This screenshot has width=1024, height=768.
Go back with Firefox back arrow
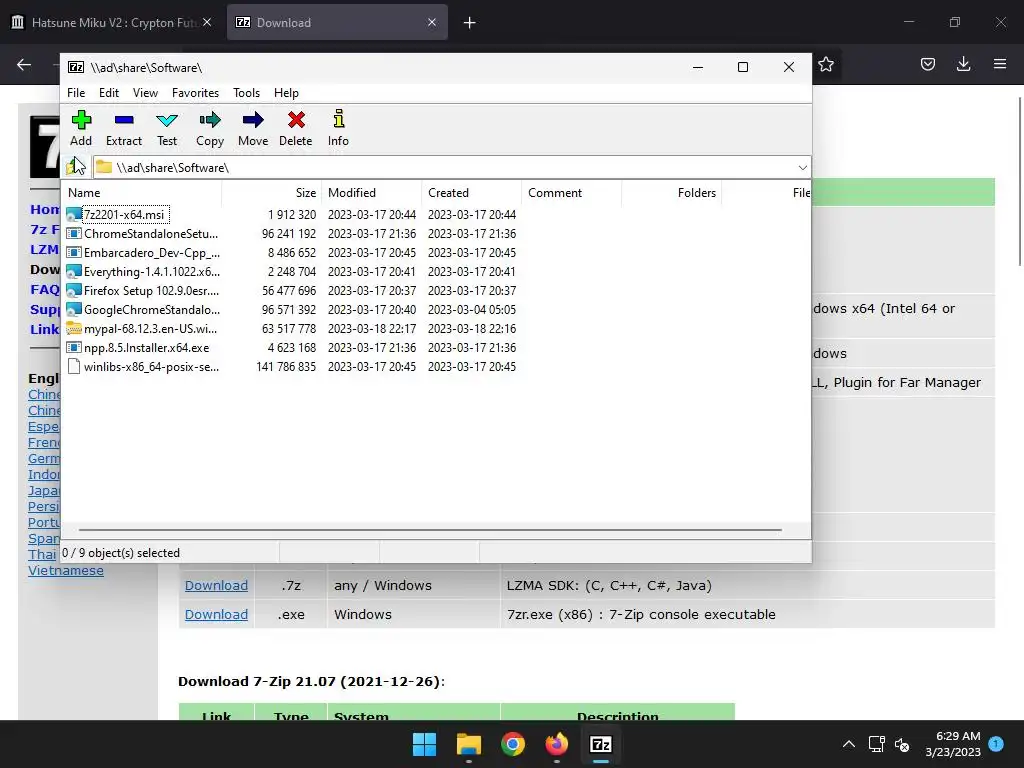tap(24, 64)
